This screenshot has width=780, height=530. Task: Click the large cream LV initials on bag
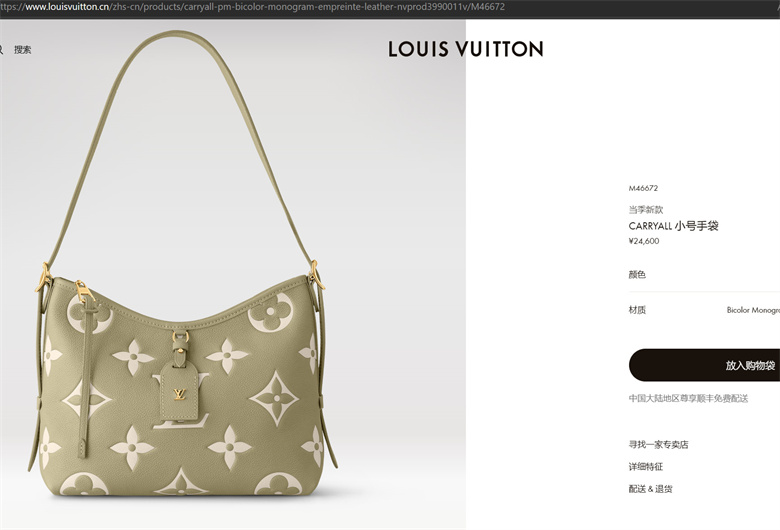tap(181, 400)
